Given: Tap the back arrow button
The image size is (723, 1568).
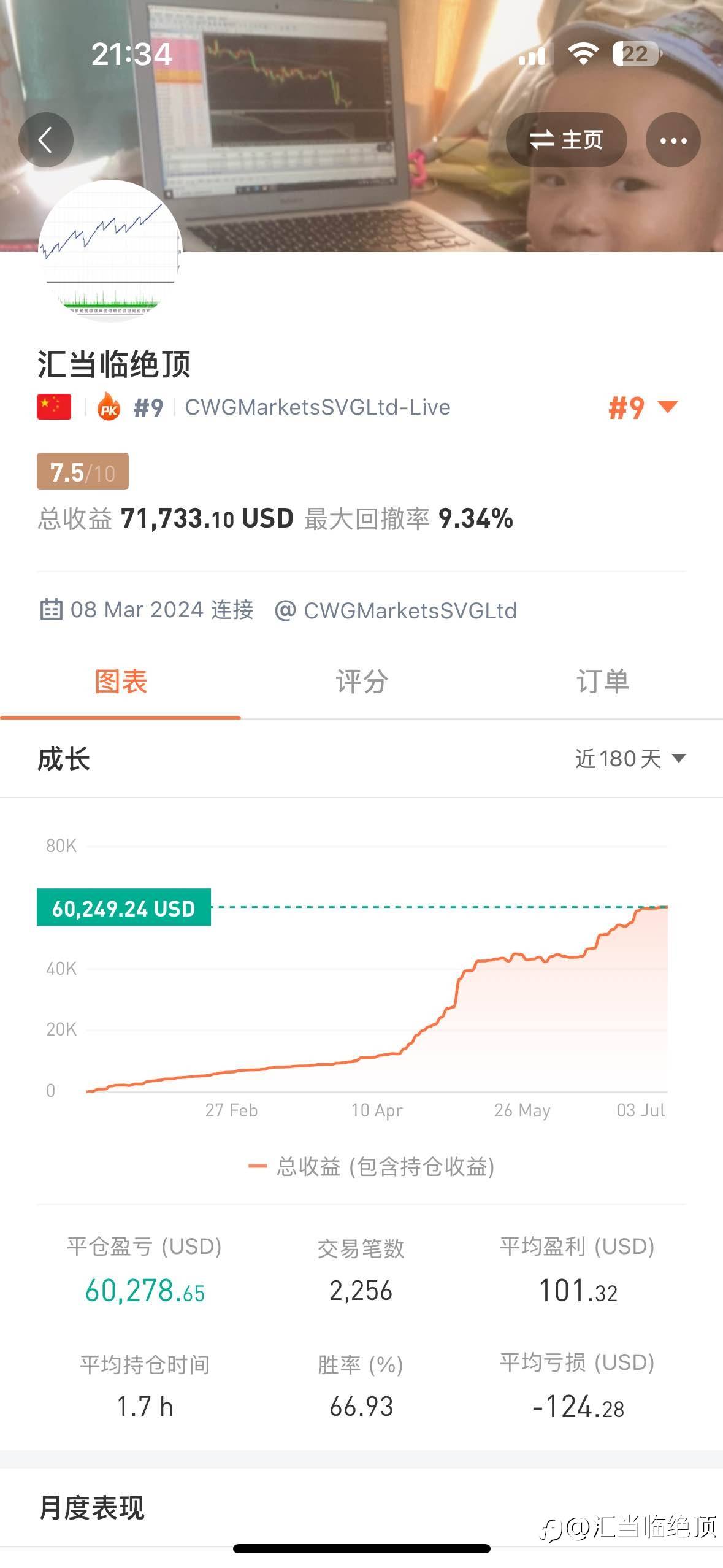Looking at the screenshot, I should (x=46, y=140).
